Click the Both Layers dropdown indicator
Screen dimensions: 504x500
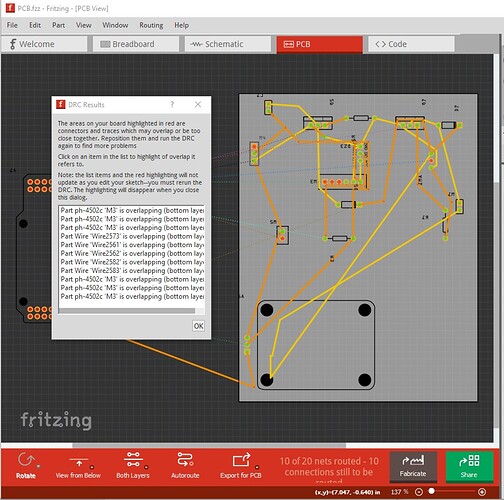click(146, 467)
